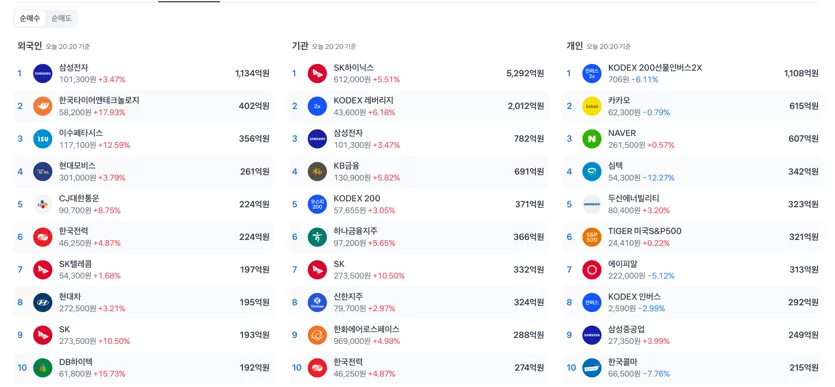The image size is (835, 387).
Task: Click the 개인 column heading
Action: (575, 46)
